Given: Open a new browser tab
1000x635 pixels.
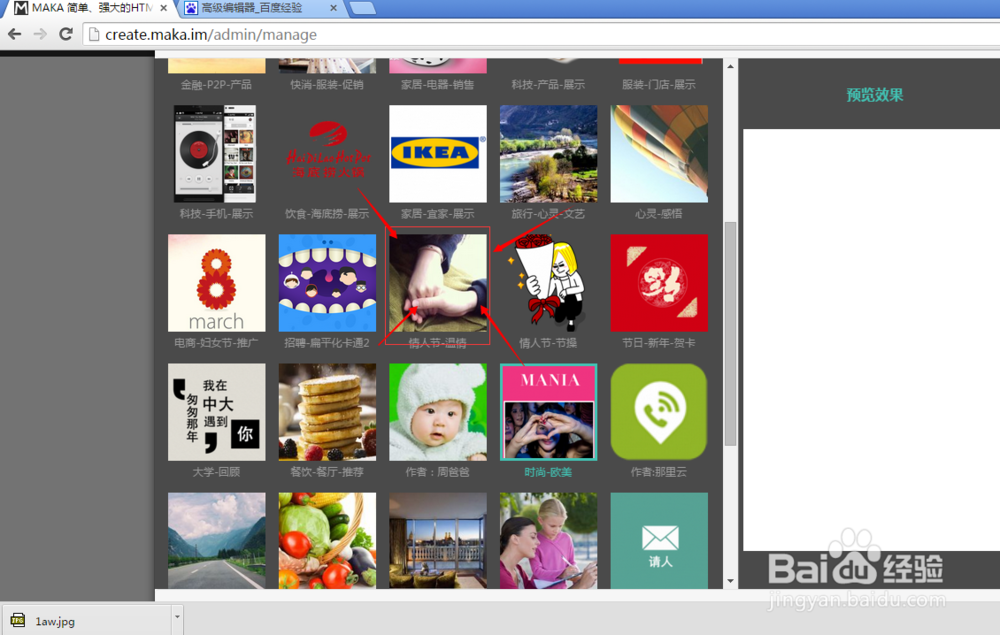Looking at the screenshot, I should click(363, 8).
